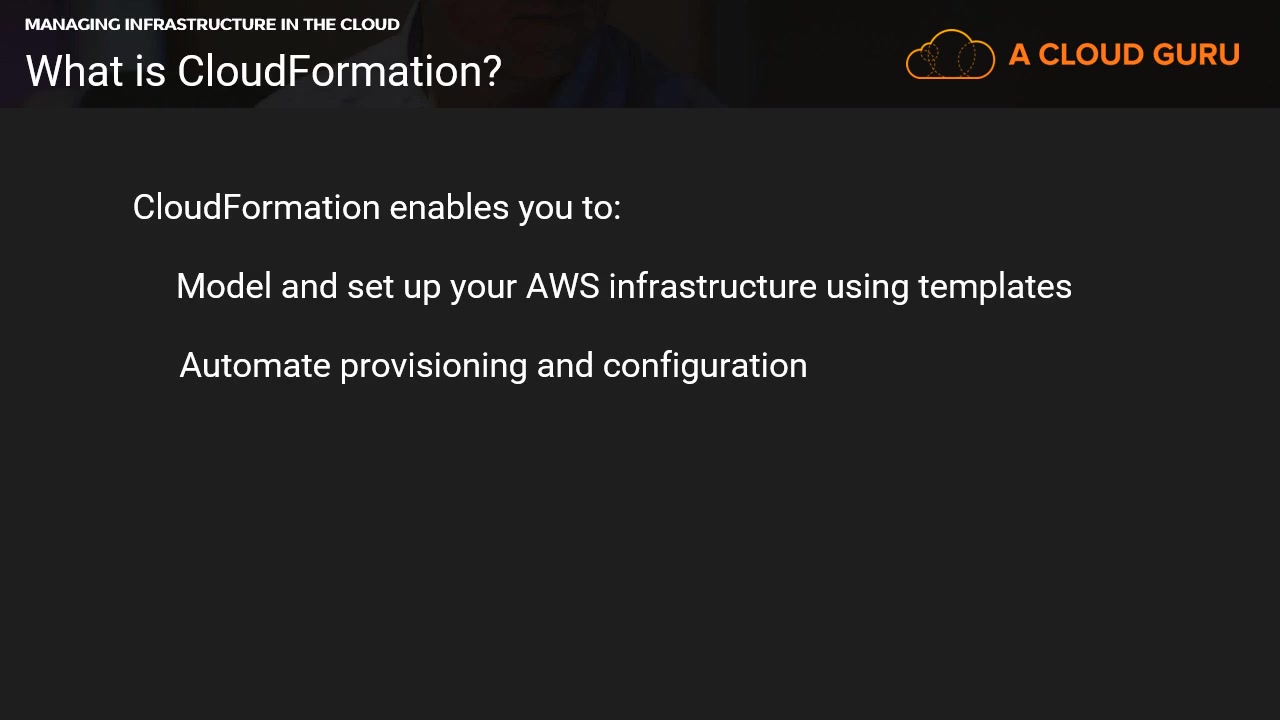This screenshot has width=1280, height=720.
Task: Click the word "Model" starting the first bullet
Action: click(x=224, y=287)
